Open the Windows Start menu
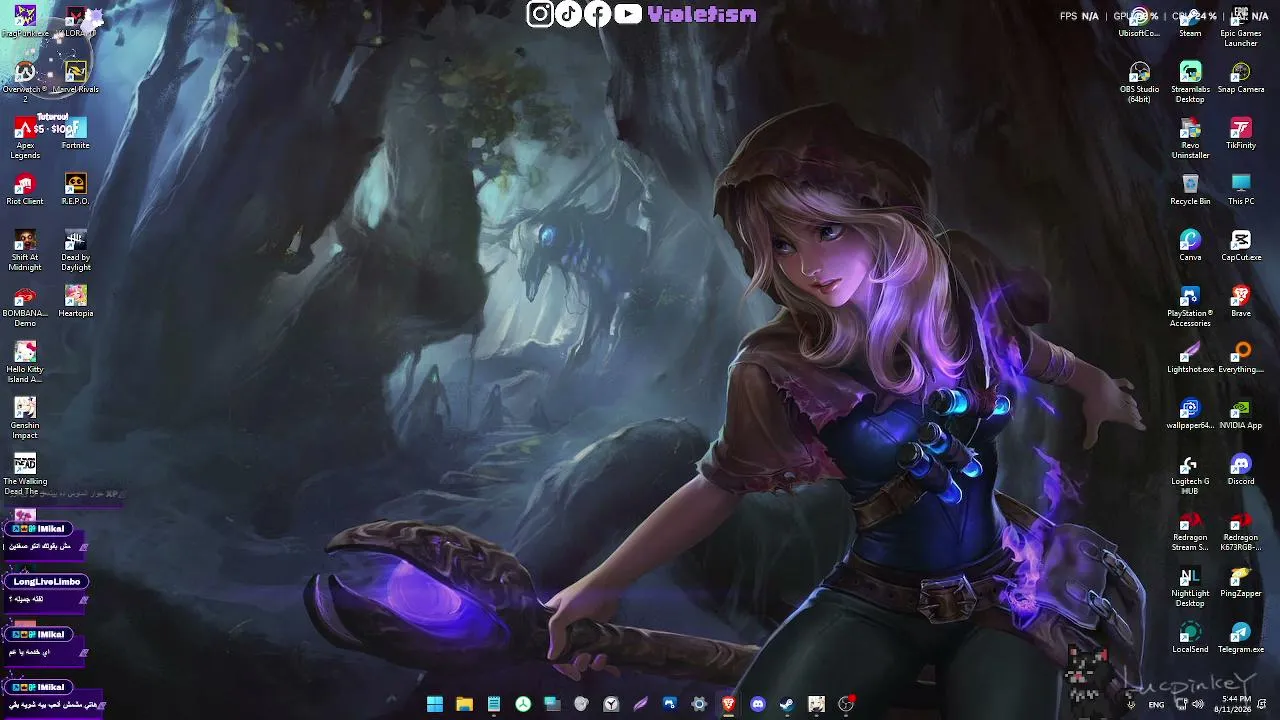1280x720 pixels. click(435, 704)
